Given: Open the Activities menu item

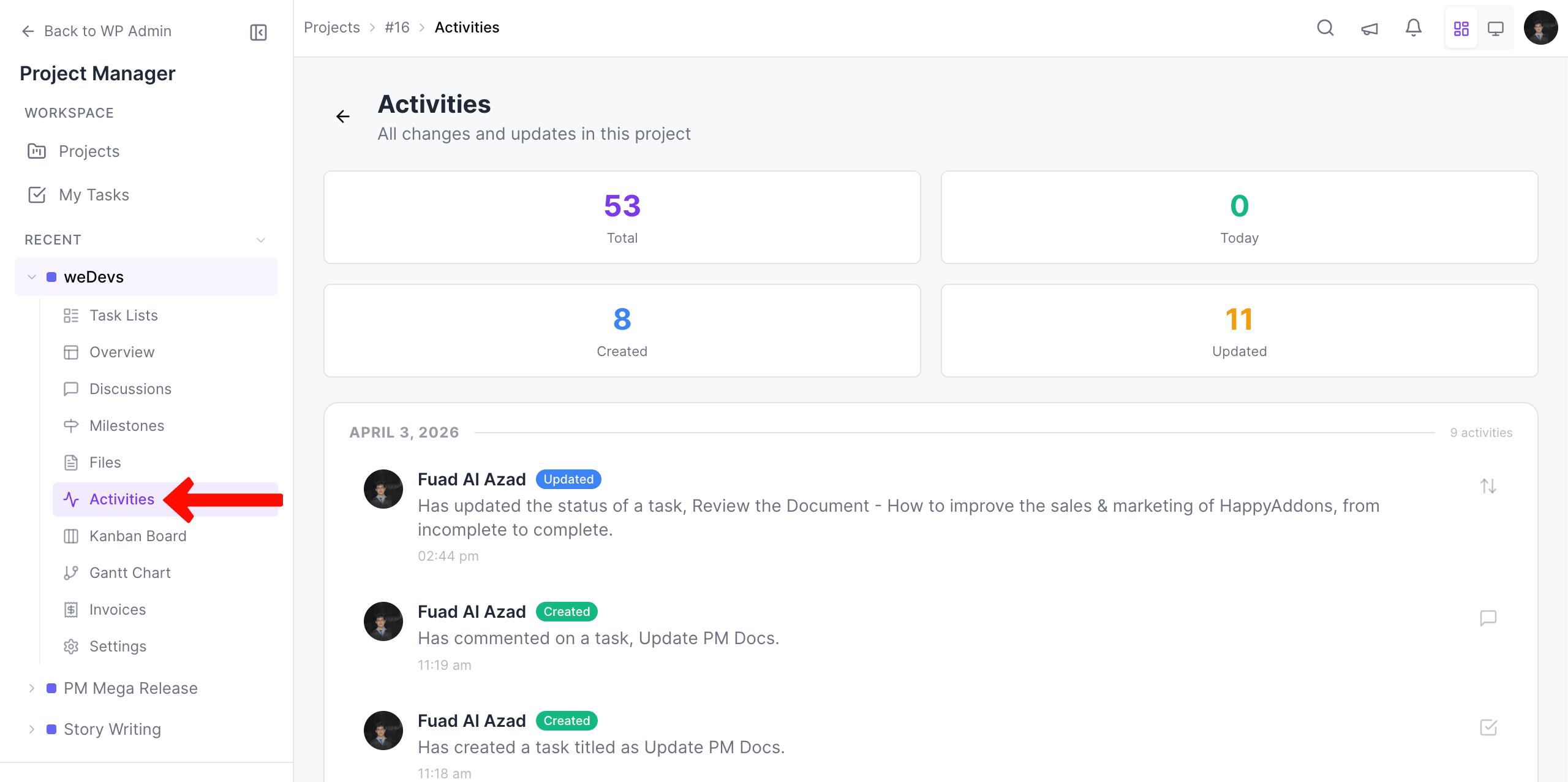Looking at the screenshot, I should point(121,499).
